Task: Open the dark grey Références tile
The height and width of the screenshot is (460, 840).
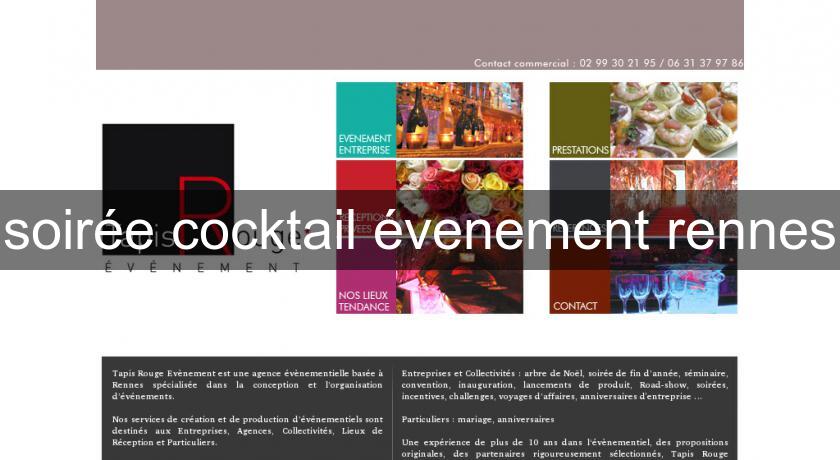Action: (580, 198)
